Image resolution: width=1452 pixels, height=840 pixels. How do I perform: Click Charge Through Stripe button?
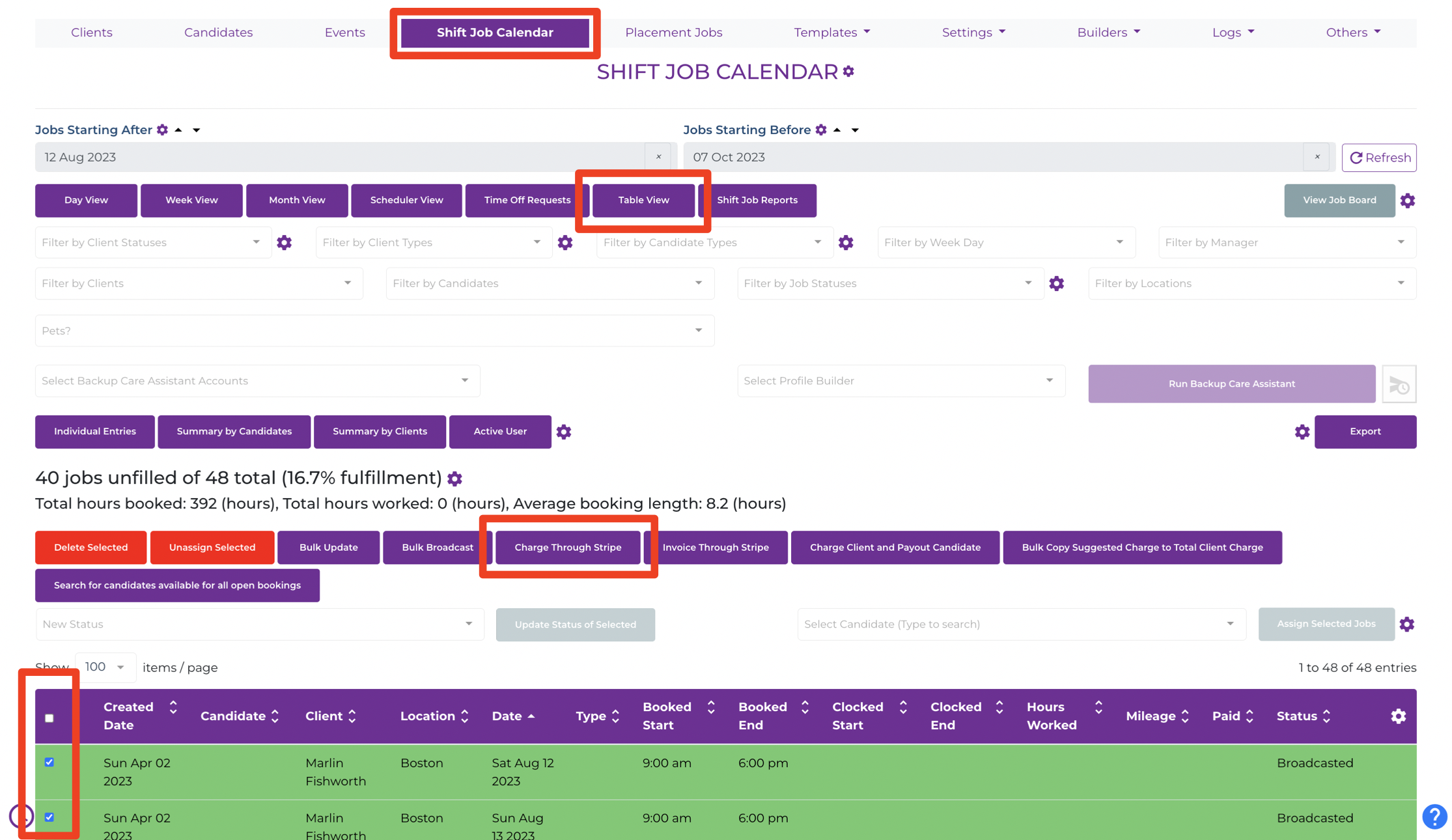(x=568, y=548)
